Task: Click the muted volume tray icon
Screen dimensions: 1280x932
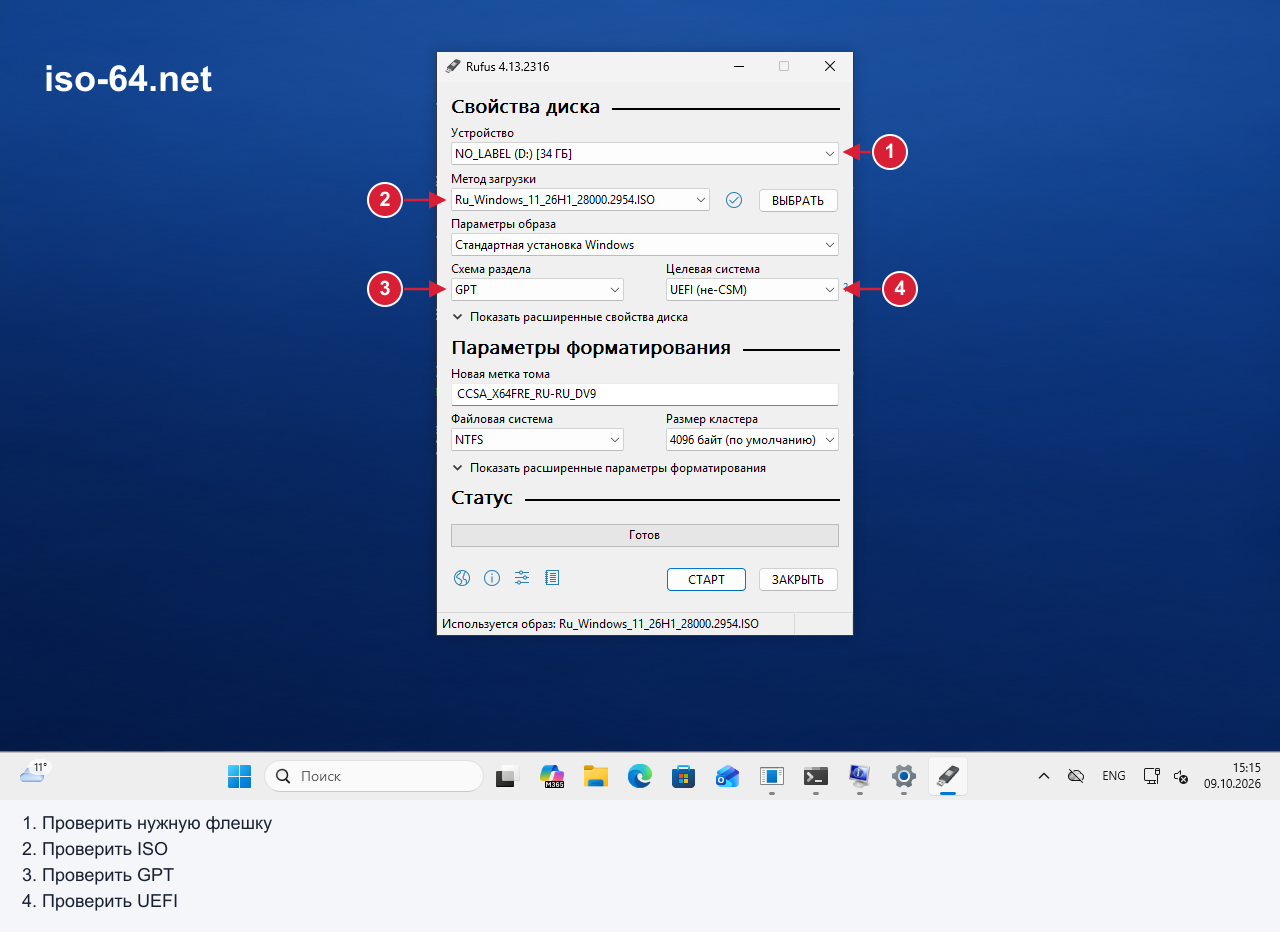Action: [1181, 776]
